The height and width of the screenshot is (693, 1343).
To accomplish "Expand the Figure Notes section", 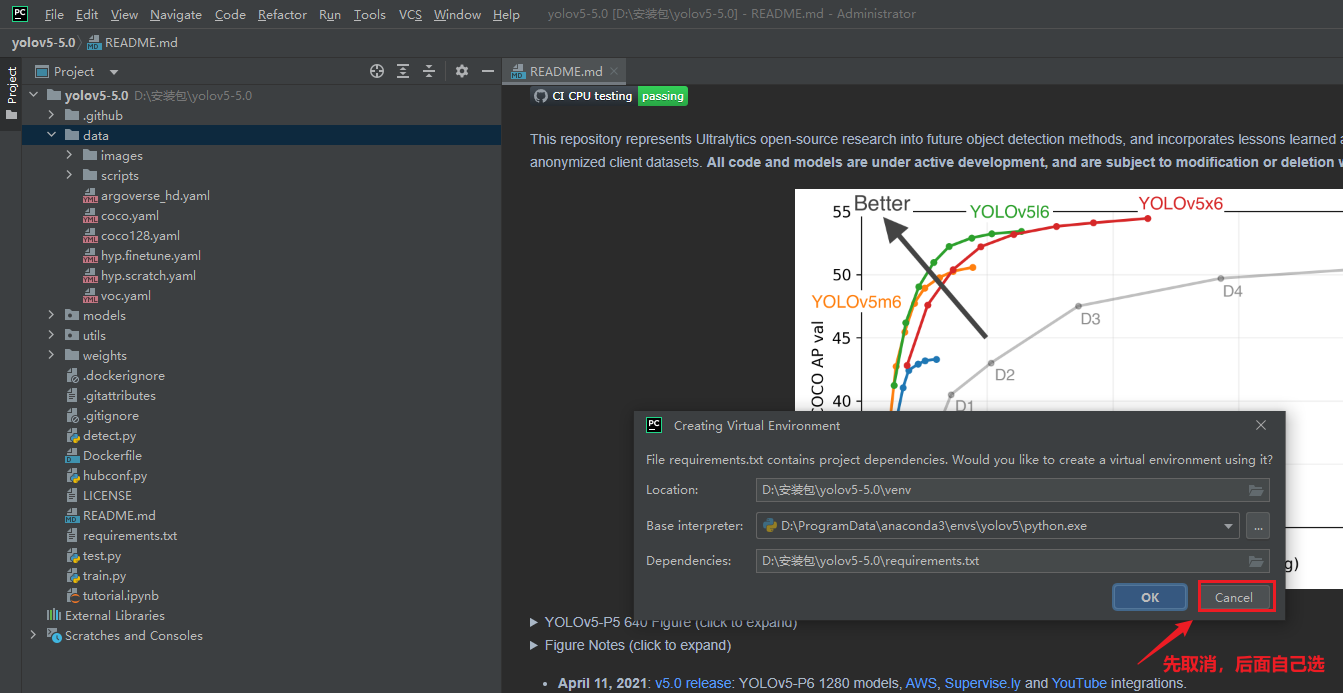I will click(534, 645).
